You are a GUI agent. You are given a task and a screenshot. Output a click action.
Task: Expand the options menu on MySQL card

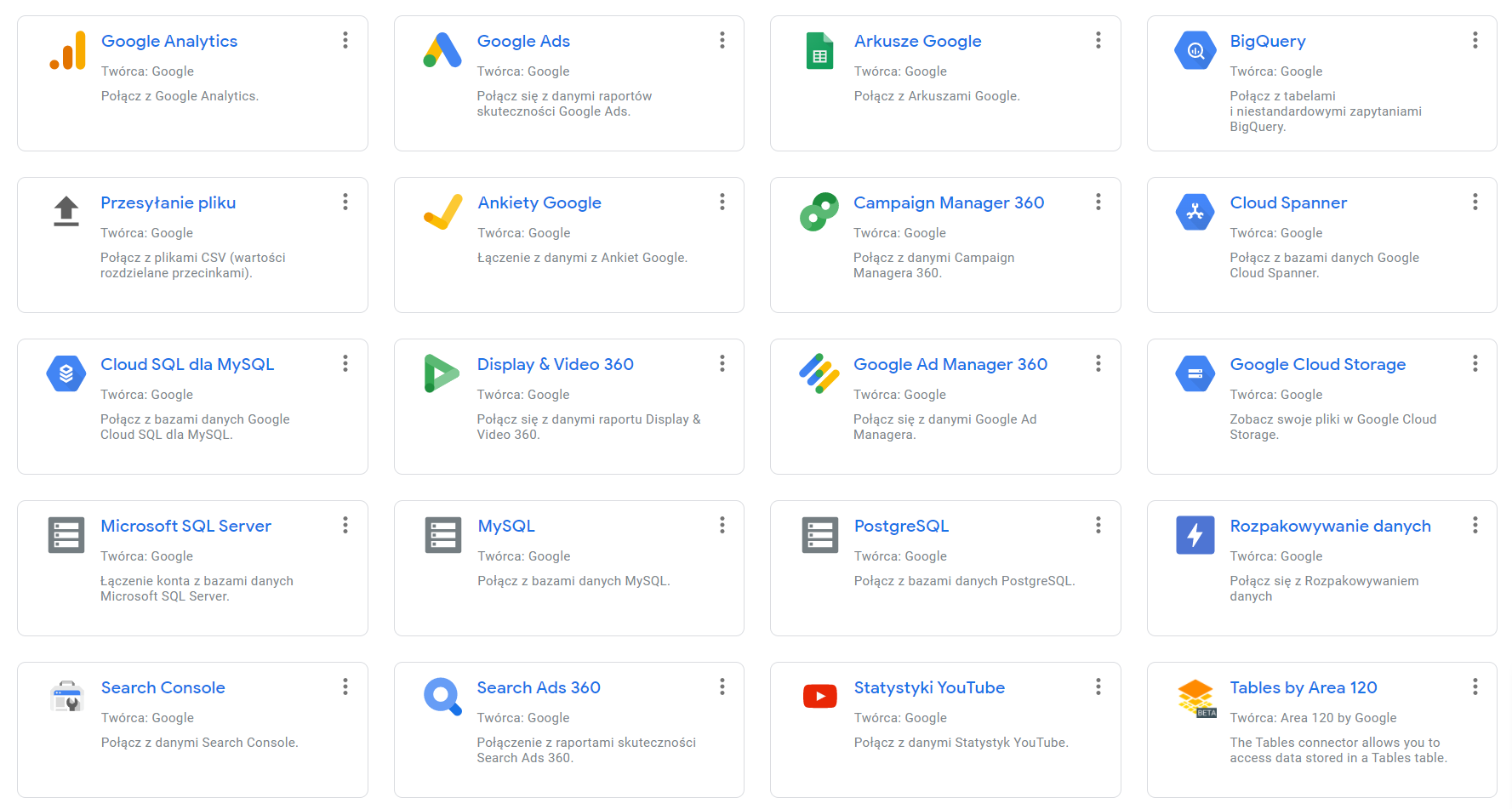[722, 525]
